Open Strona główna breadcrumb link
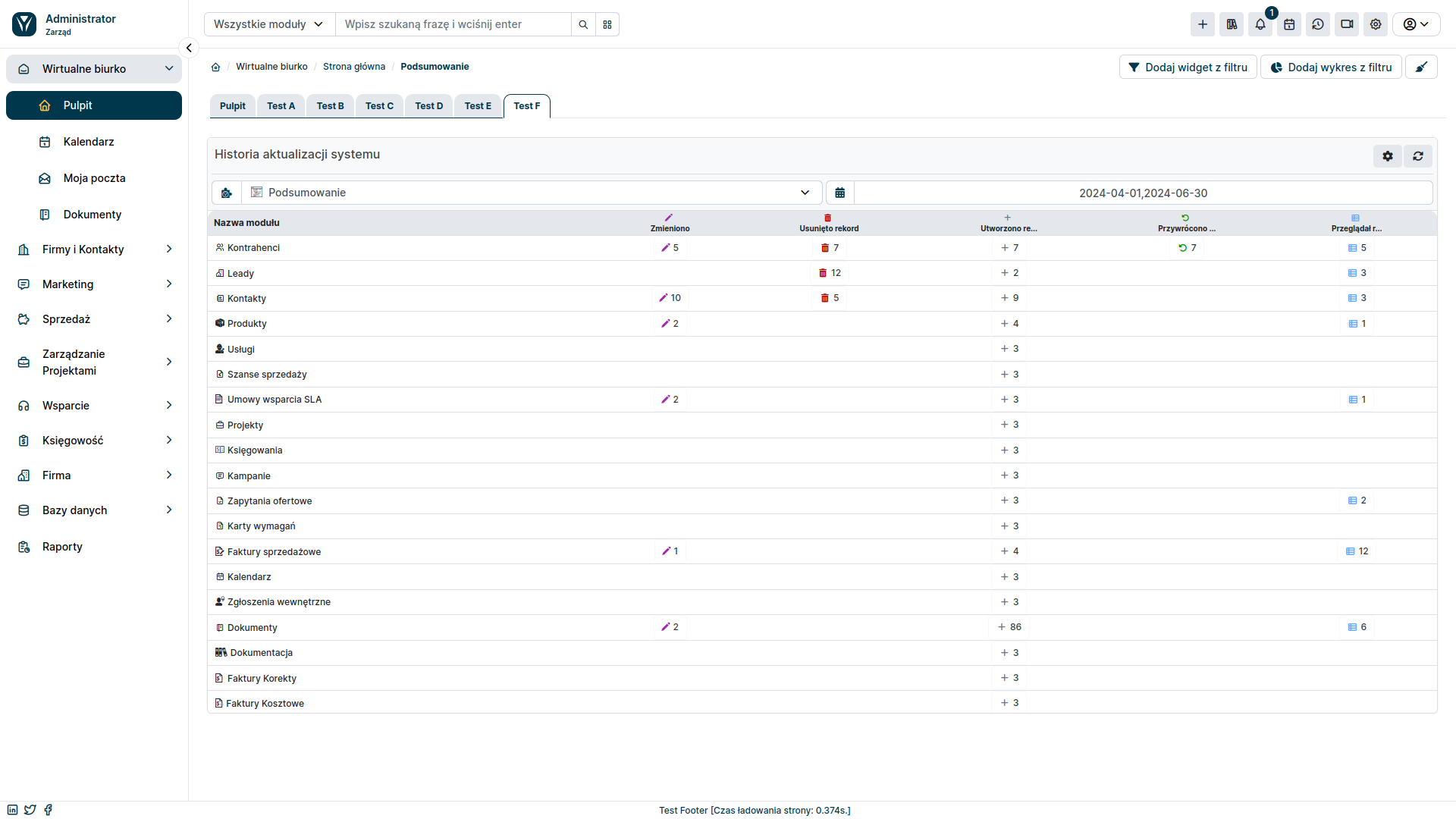 click(354, 67)
